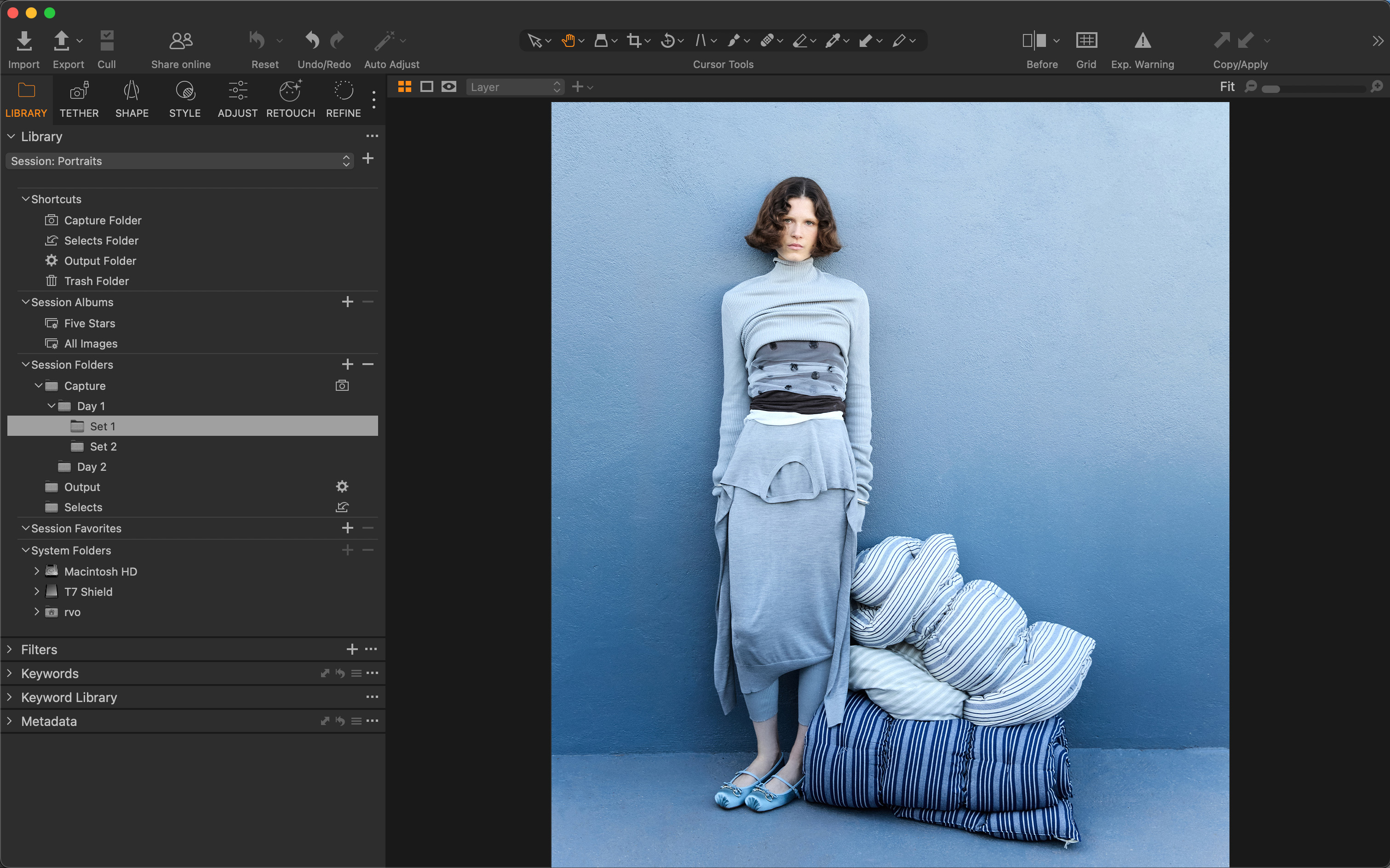
Task: Open the Grid overlay
Action: 1086,40
